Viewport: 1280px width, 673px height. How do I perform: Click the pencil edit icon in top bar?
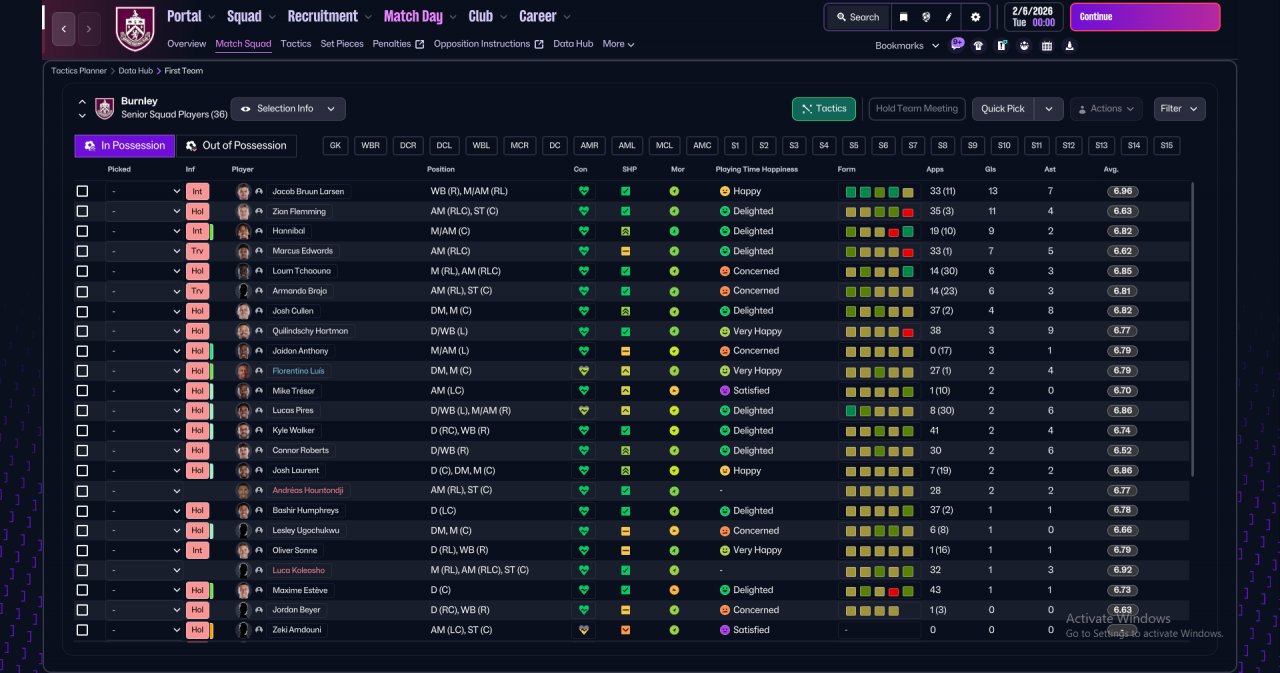coord(949,17)
